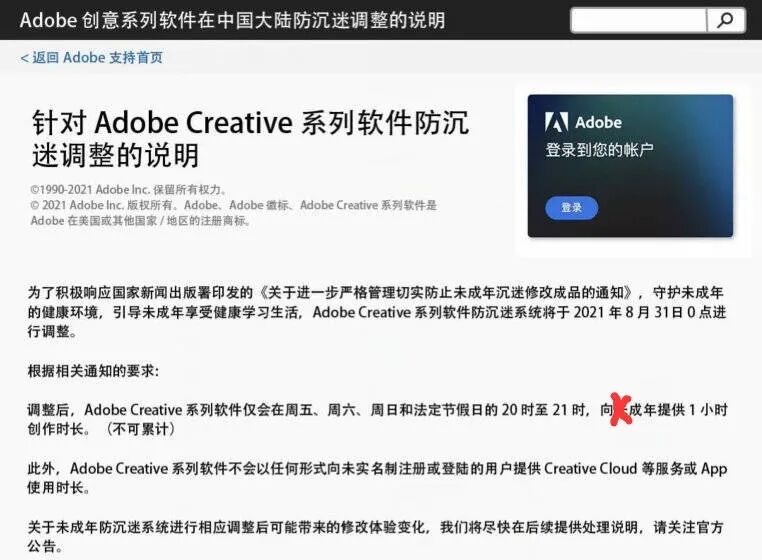Click into the search input field
Image resolution: width=762 pixels, height=560 pixels.
coord(638,20)
